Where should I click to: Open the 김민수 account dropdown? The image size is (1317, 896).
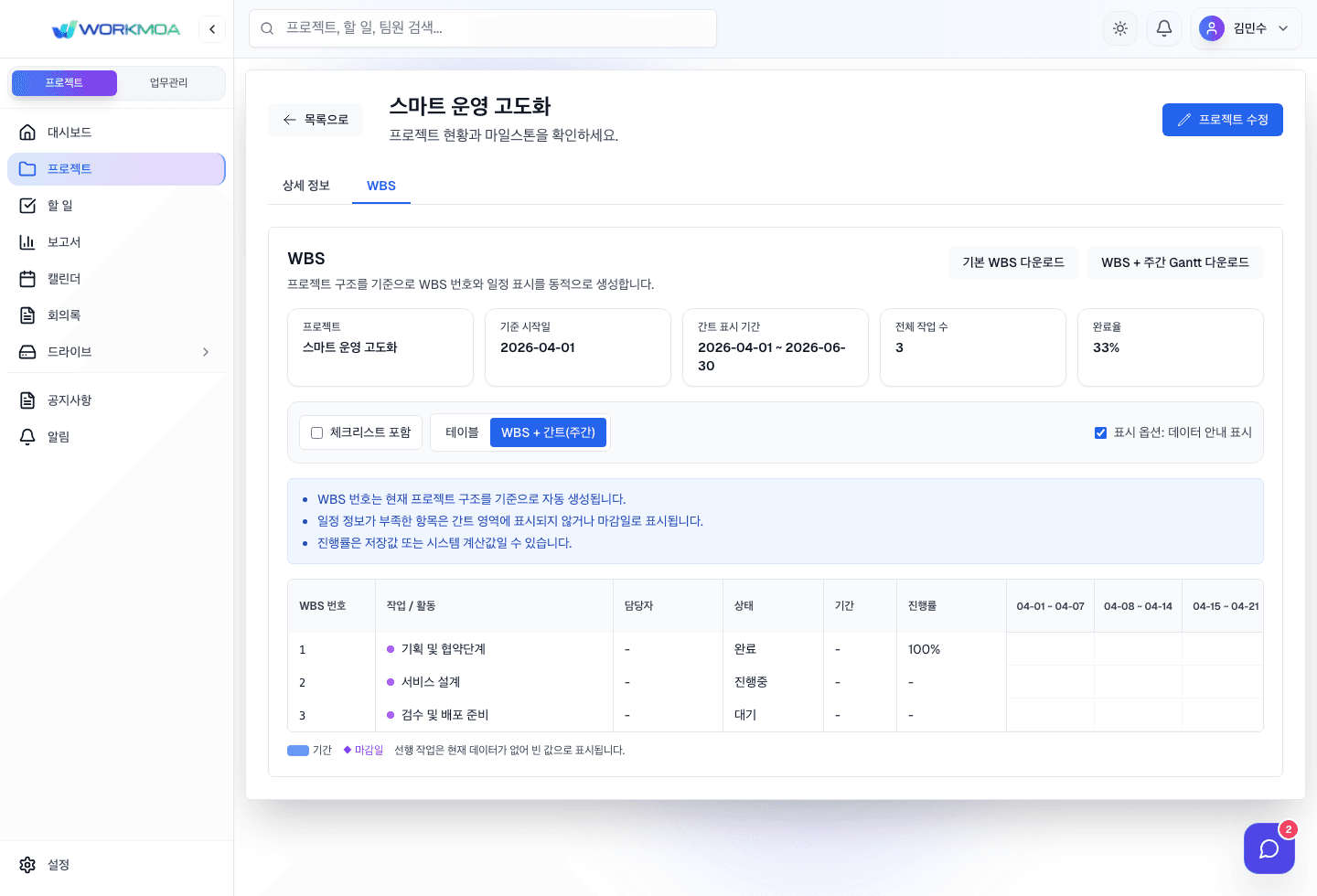click(1247, 28)
